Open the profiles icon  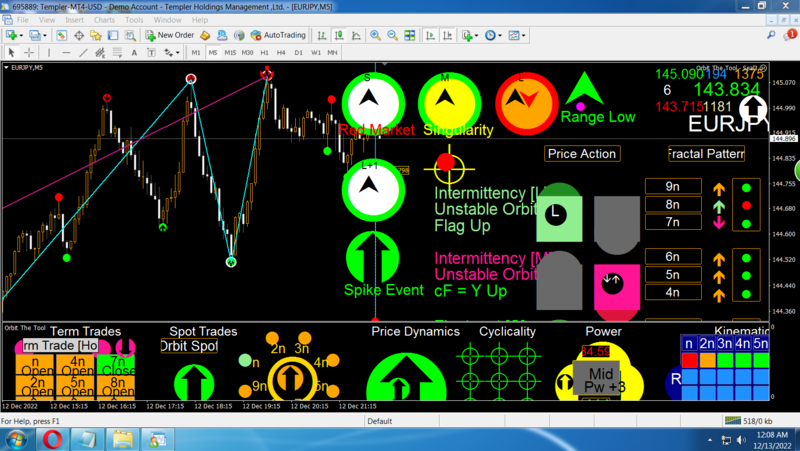(34, 35)
